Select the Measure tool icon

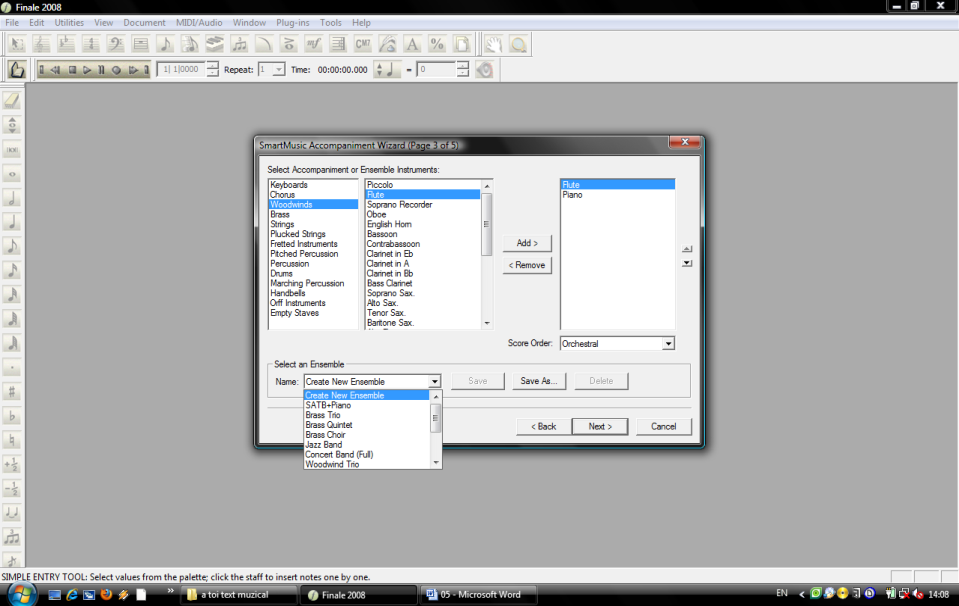tap(141, 44)
